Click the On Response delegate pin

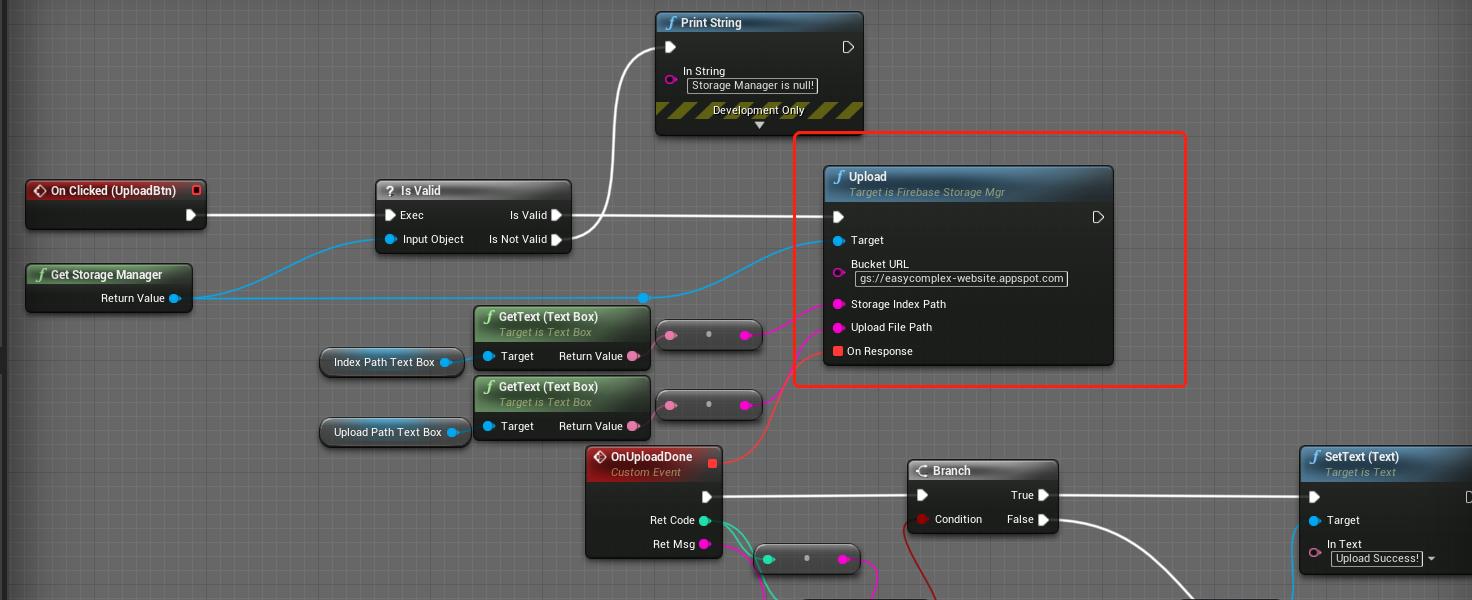pyautogui.click(x=838, y=351)
